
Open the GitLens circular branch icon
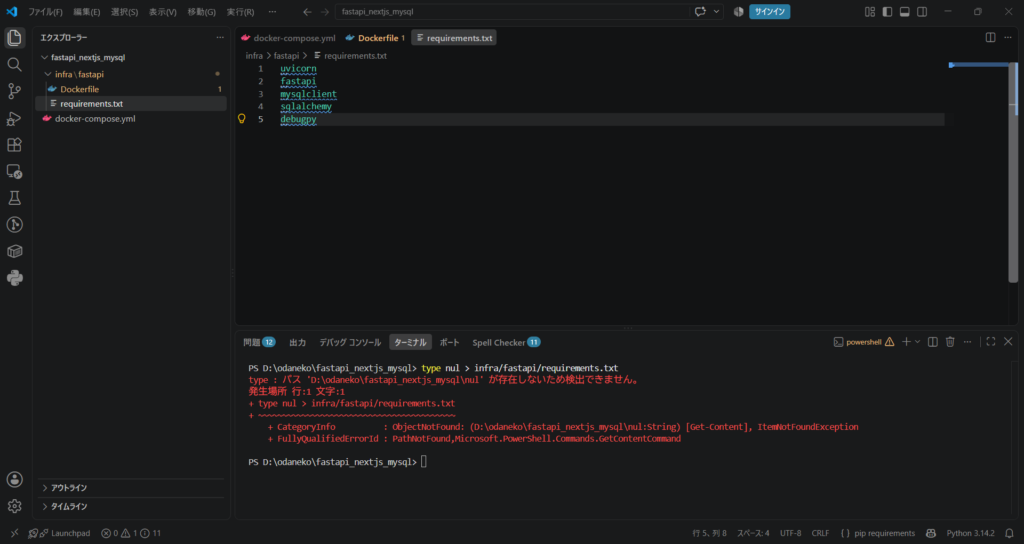[x=14, y=225]
